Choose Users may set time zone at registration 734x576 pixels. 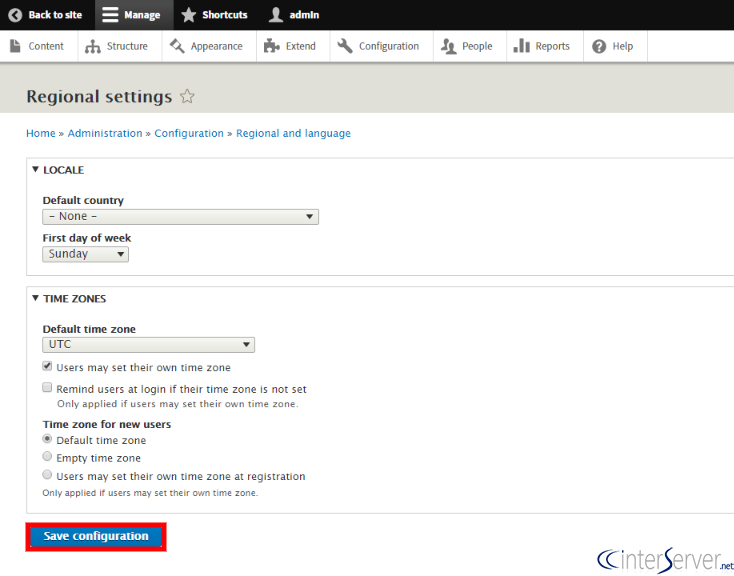click(x=47, y=475)
